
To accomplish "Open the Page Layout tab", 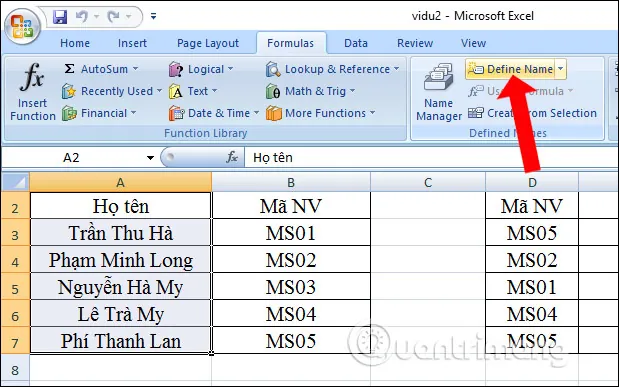I will click(208, 43).
